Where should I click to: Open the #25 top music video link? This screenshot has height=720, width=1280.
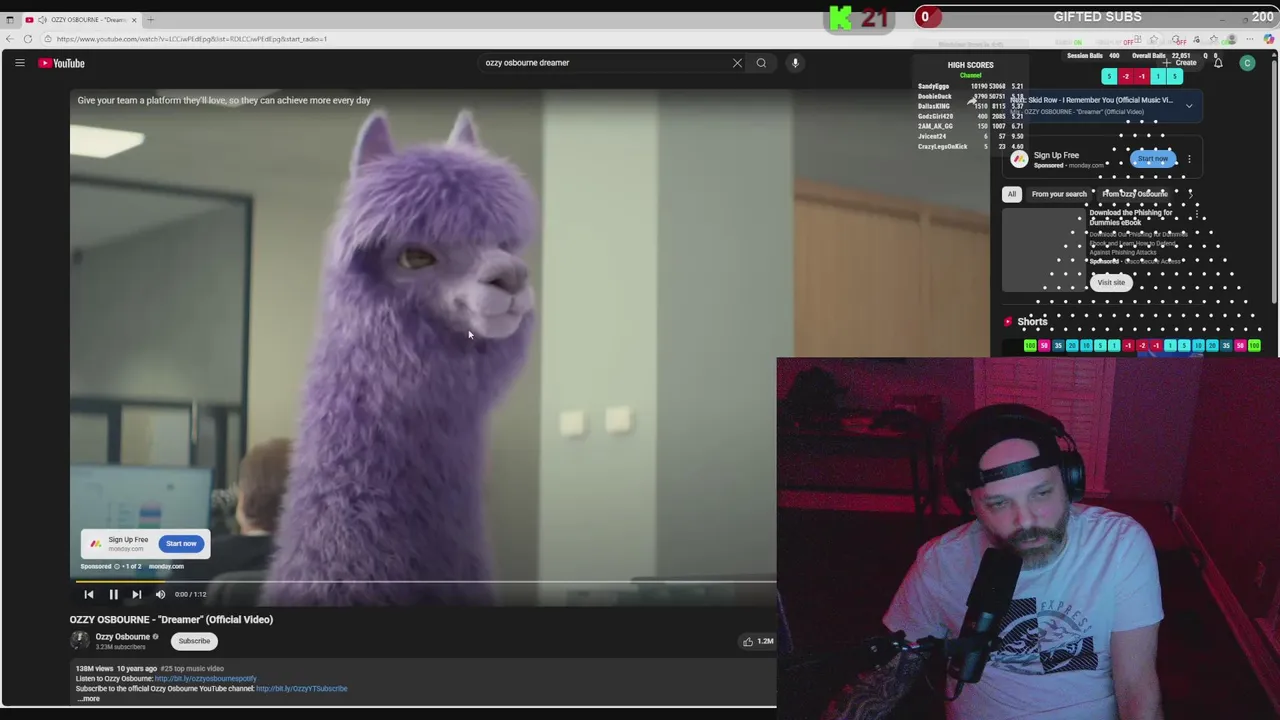(192, 669)
